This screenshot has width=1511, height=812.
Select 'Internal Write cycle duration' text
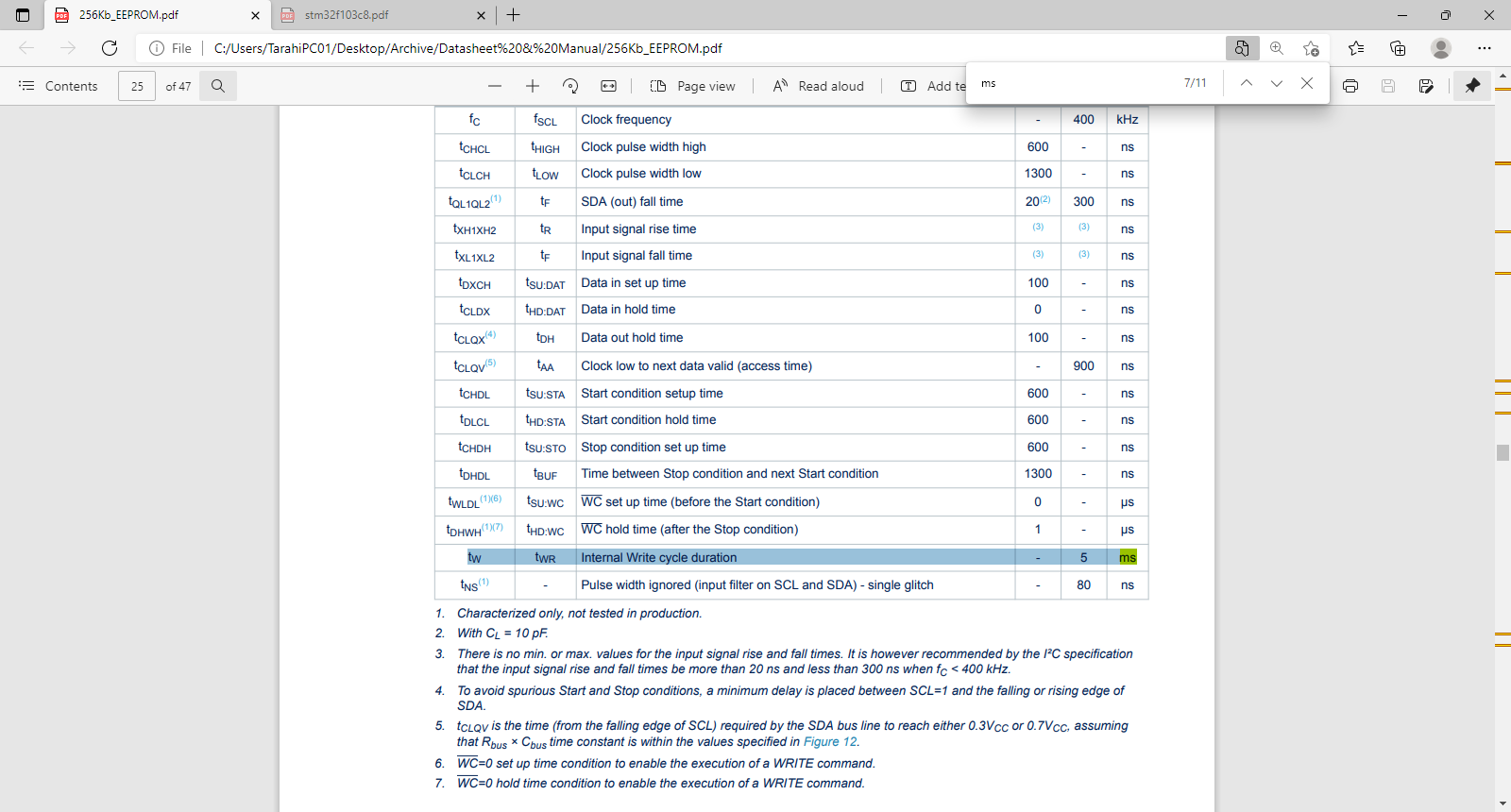coord(659,558)
